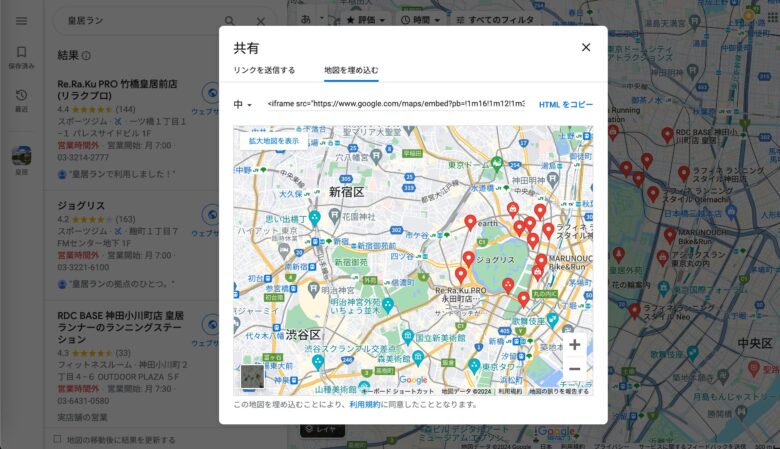Open the 中 map size dropdown
Viewport: 780px width, 449px height.
coord(243,104)
